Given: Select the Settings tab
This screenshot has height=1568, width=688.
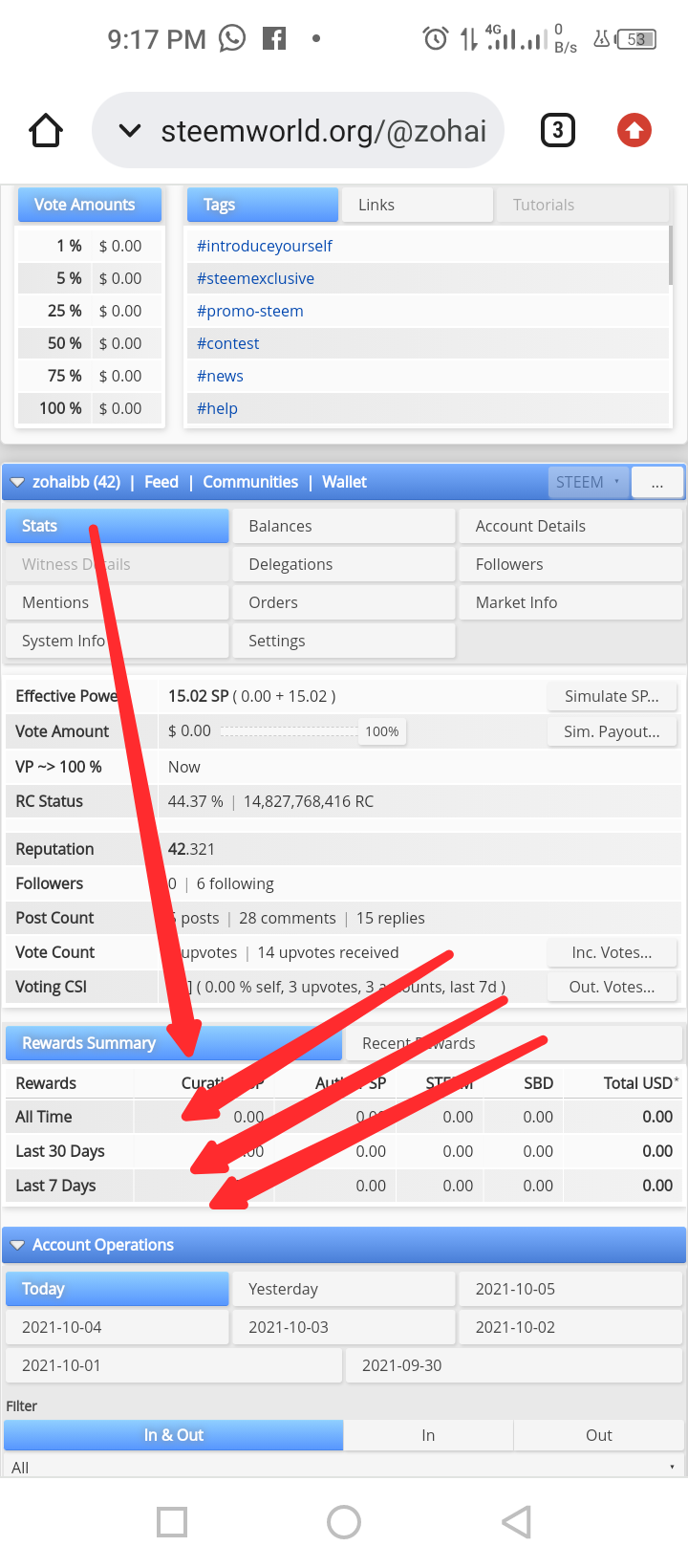Looking at the screenshot, I should click(343, 641).
